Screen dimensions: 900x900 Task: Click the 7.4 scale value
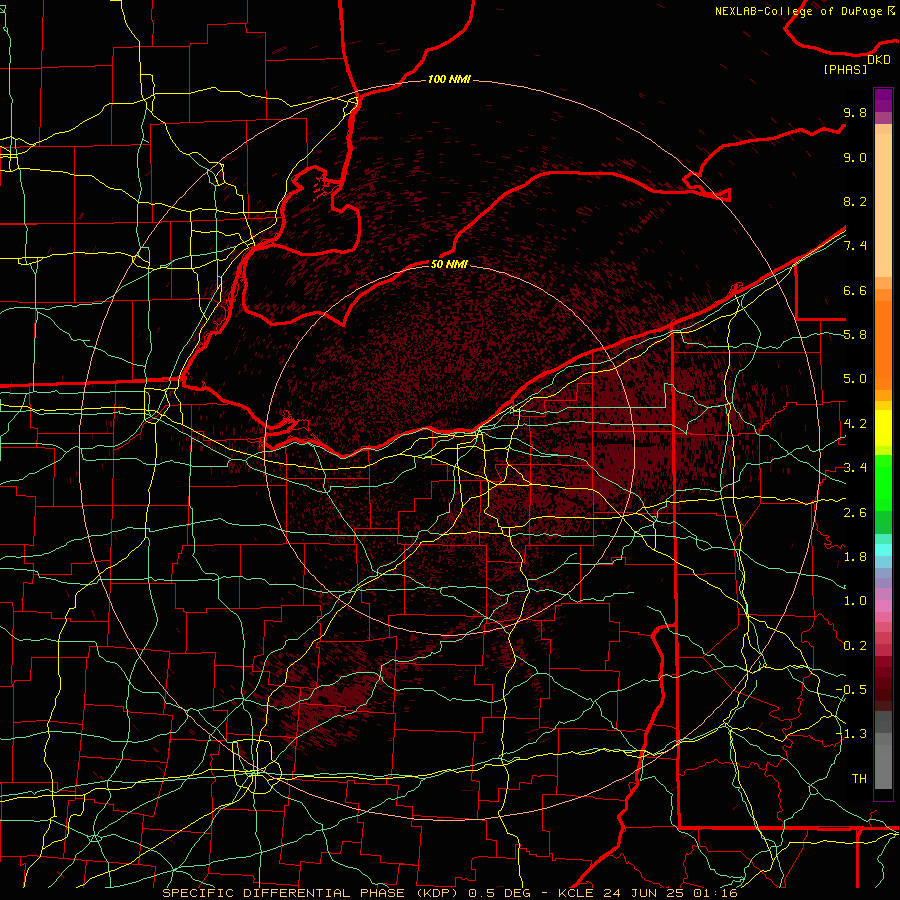pyautogui.click(x=855, y=246)
